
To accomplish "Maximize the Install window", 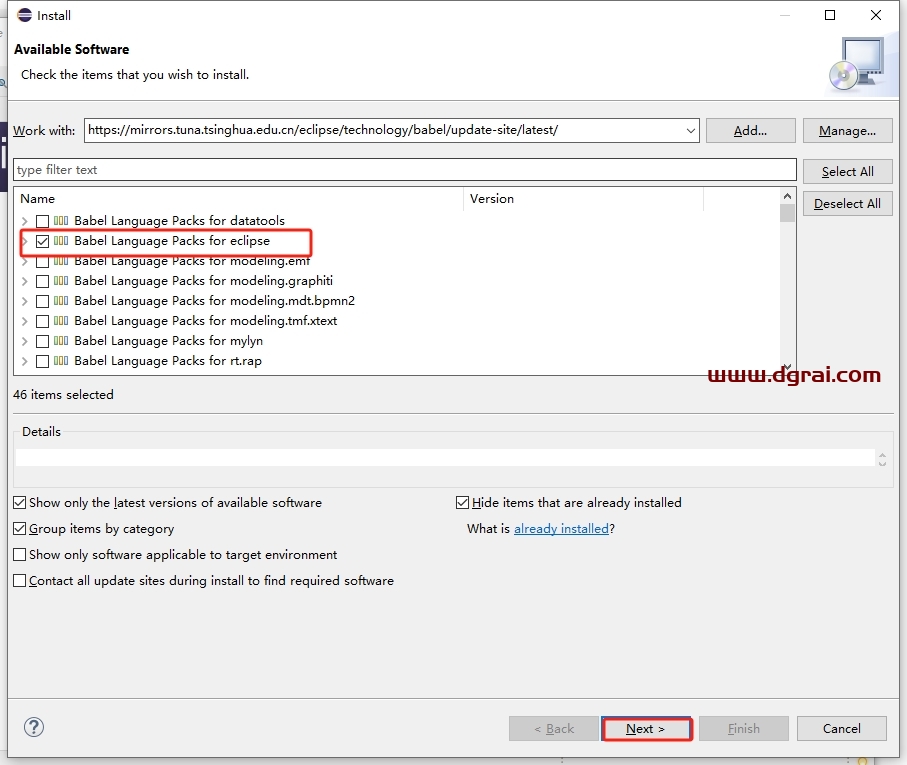I will point(830,15).
